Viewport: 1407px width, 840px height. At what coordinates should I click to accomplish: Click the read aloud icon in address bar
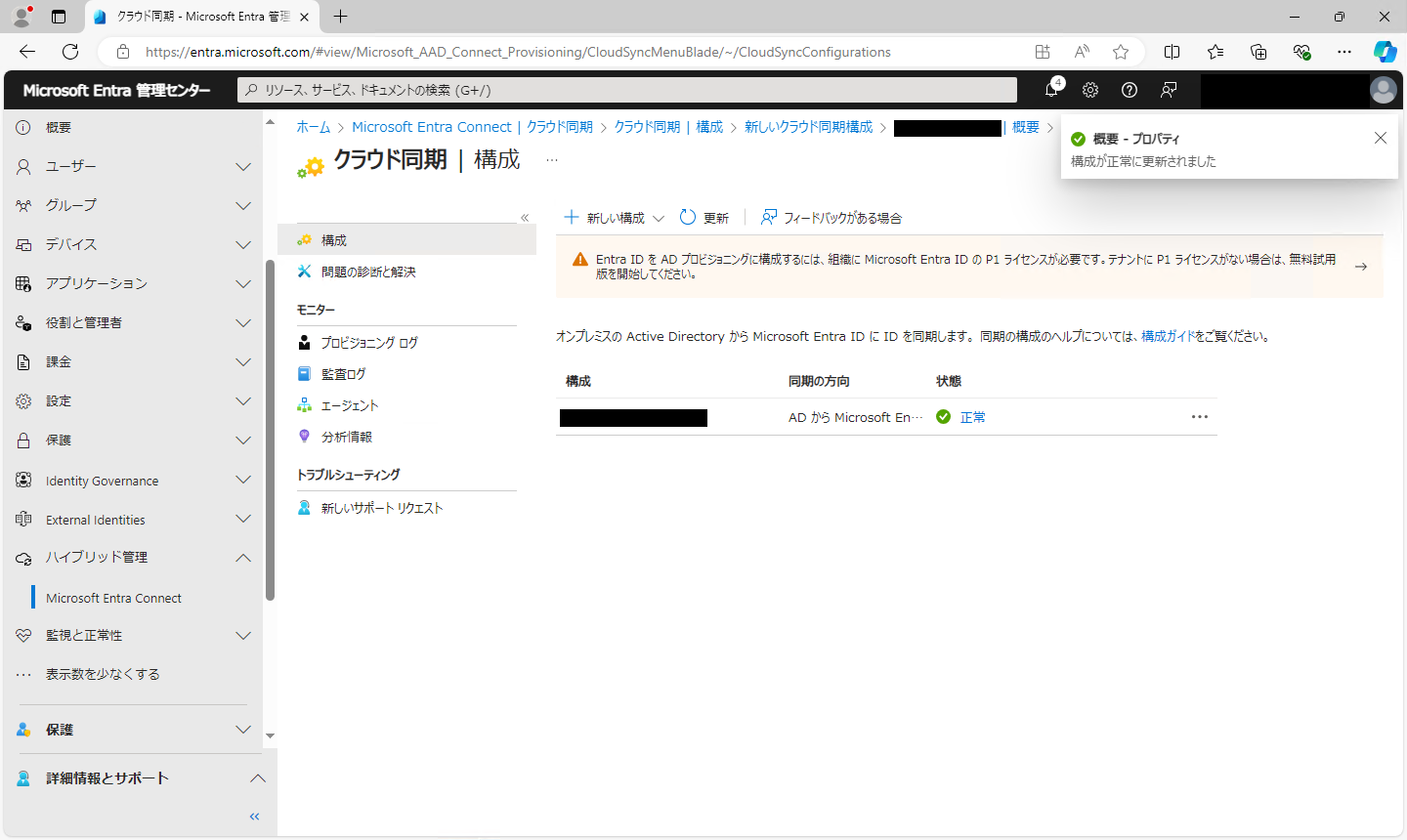1082,52
